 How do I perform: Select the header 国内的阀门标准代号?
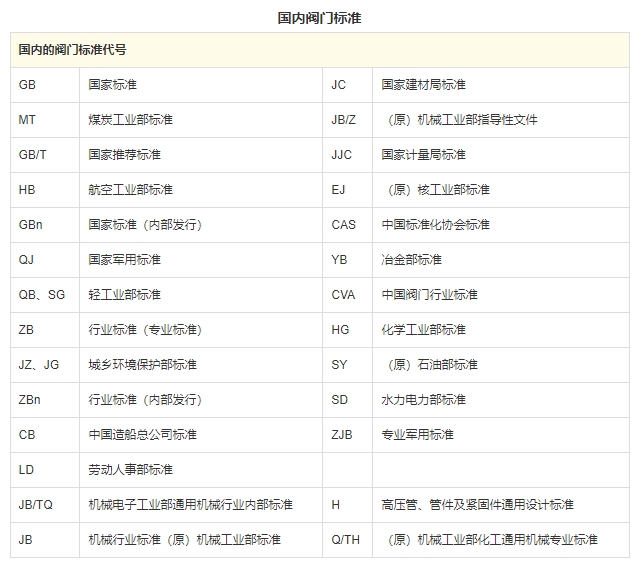click(320, 50)
